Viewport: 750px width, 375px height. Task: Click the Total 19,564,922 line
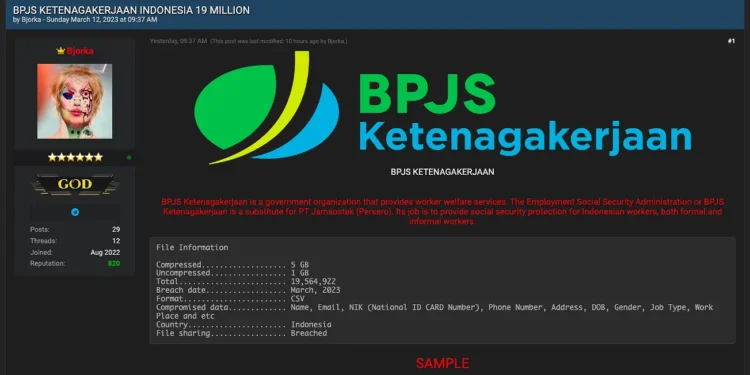[246, 282]
